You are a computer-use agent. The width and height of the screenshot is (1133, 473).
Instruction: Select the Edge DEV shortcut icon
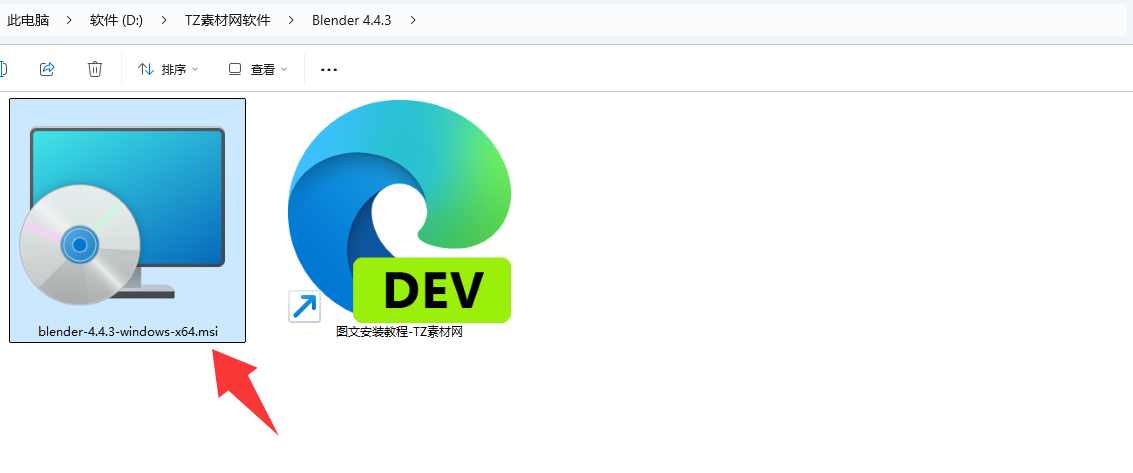tap(399, 212)
